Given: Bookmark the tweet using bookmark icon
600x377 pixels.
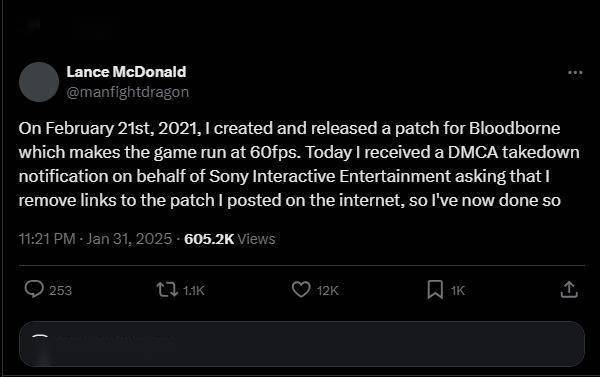Looking at the screenshot, I should [x=435, y=289].
